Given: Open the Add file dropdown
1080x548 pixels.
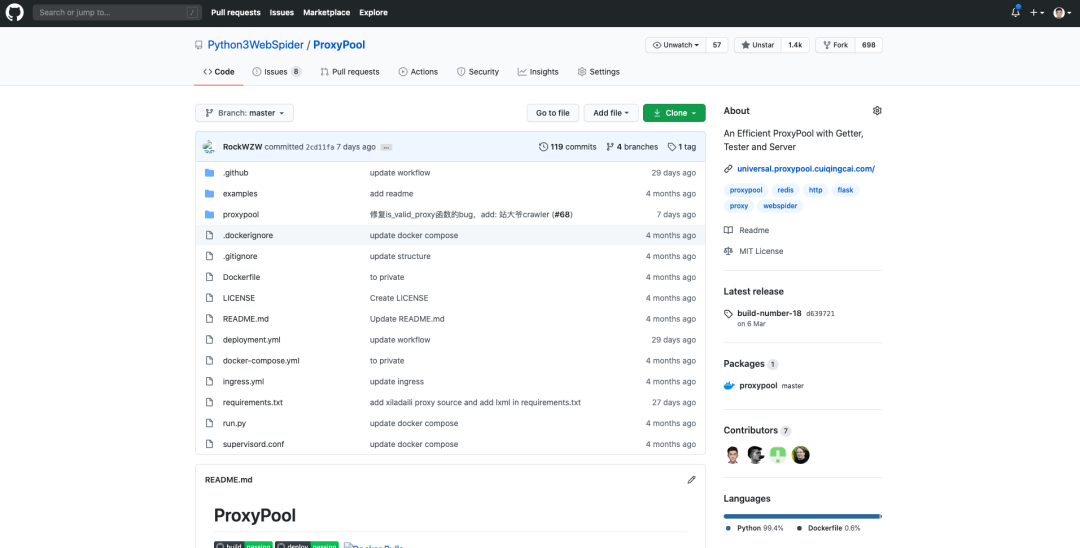Looking at the screenshot, I should click(611, 113).
